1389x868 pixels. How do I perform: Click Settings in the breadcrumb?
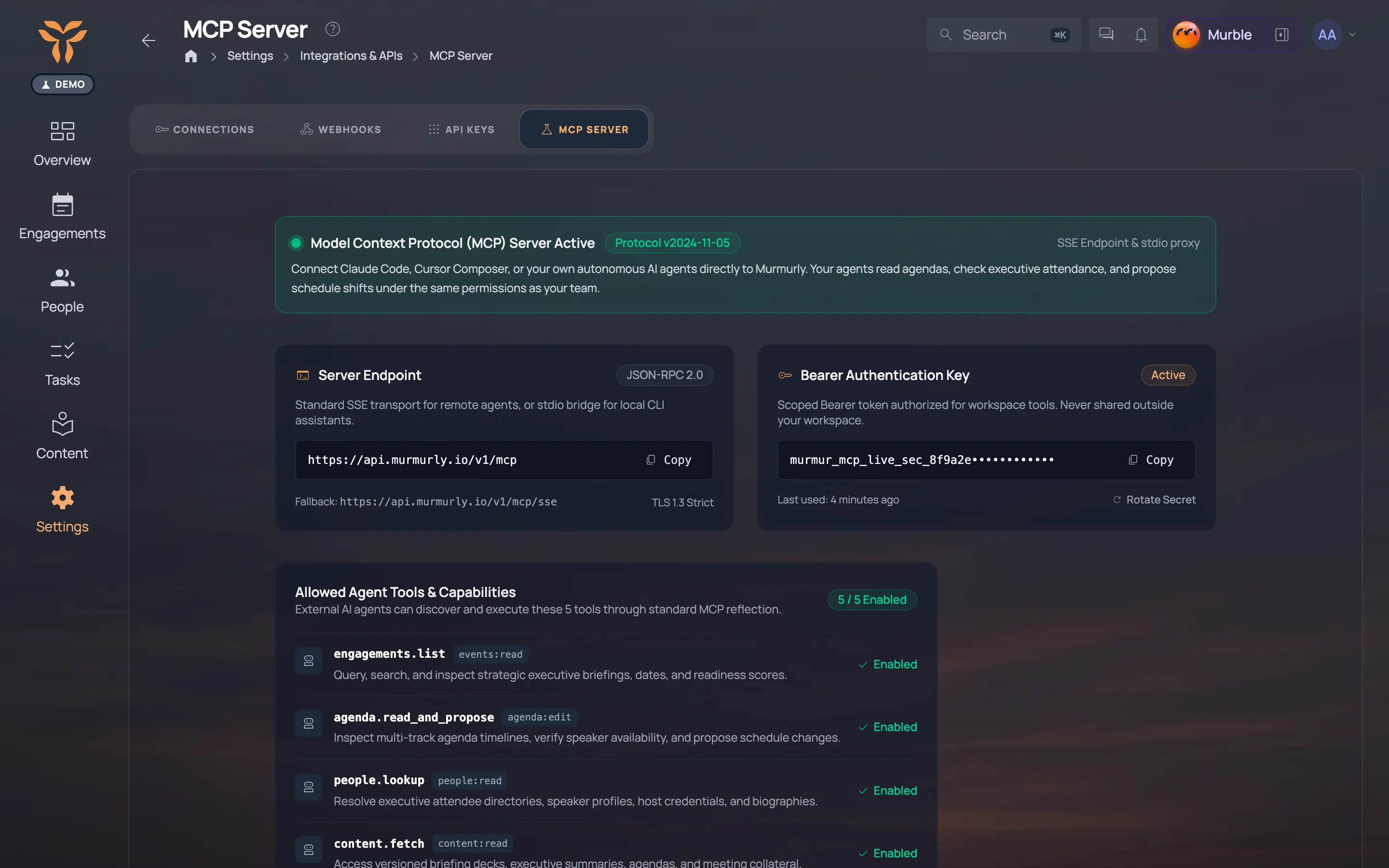click(x=250, y=55)
